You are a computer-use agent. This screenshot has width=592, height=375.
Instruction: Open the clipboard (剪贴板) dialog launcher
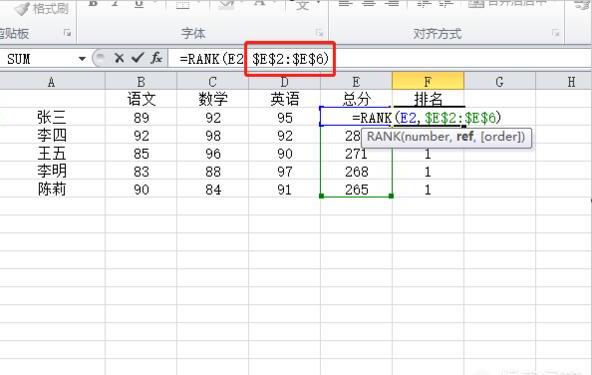[67, 33]
